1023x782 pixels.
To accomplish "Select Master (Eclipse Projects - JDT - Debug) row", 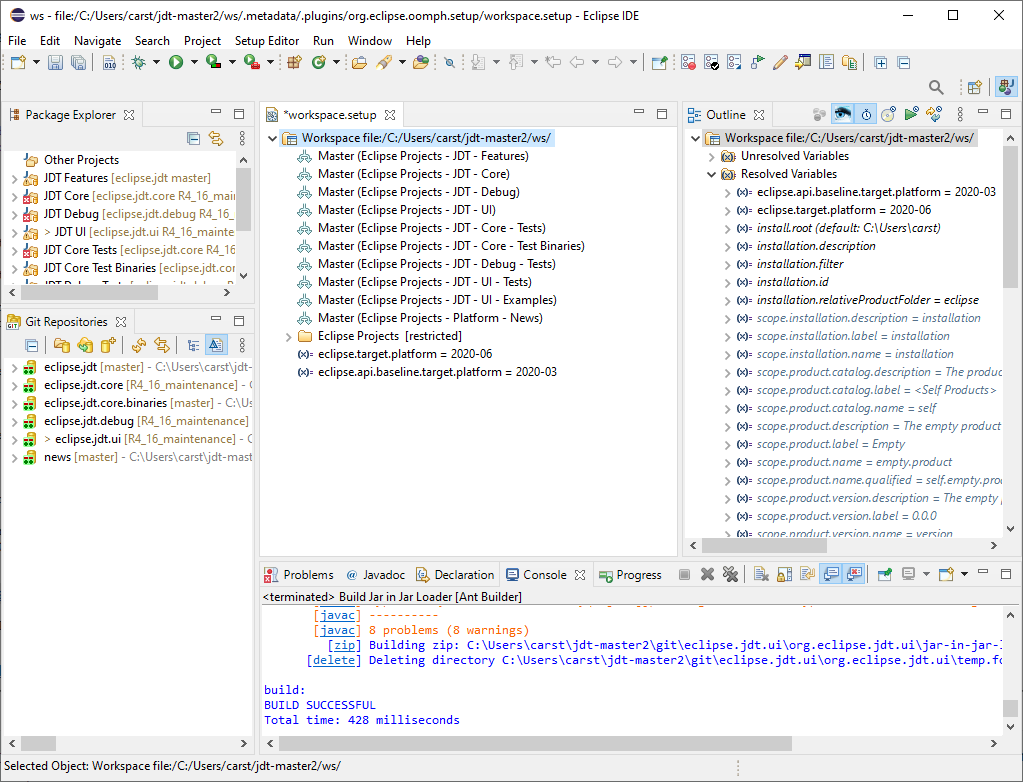I will [x=419, y=192].
